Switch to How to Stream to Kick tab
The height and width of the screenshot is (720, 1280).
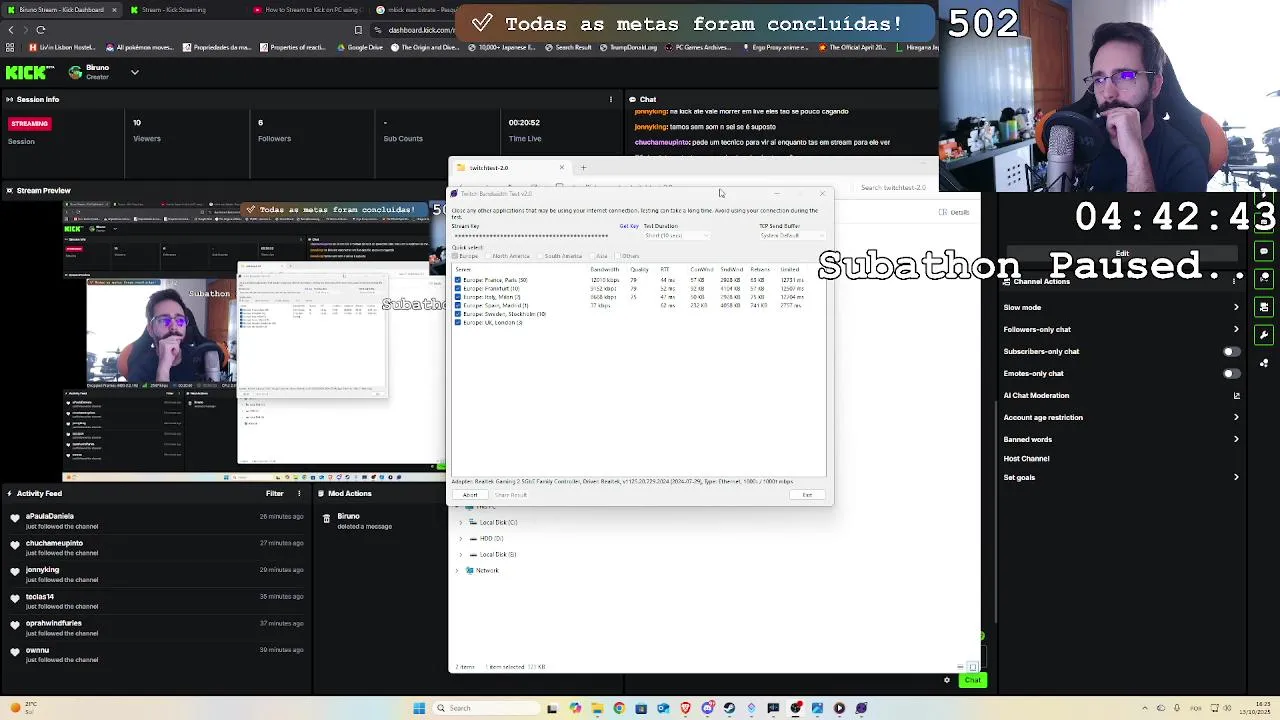(307, 9)
